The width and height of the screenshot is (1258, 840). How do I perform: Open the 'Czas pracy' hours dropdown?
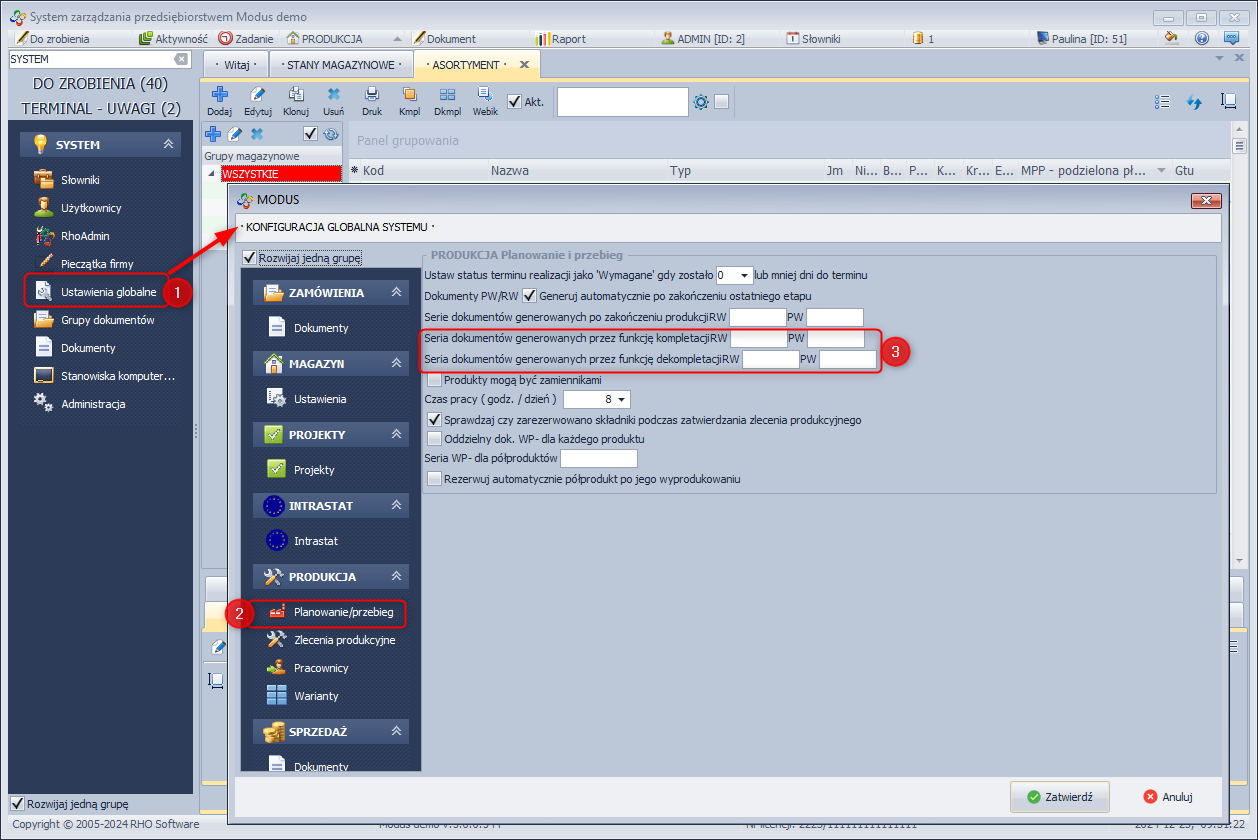tap(624, 400)
